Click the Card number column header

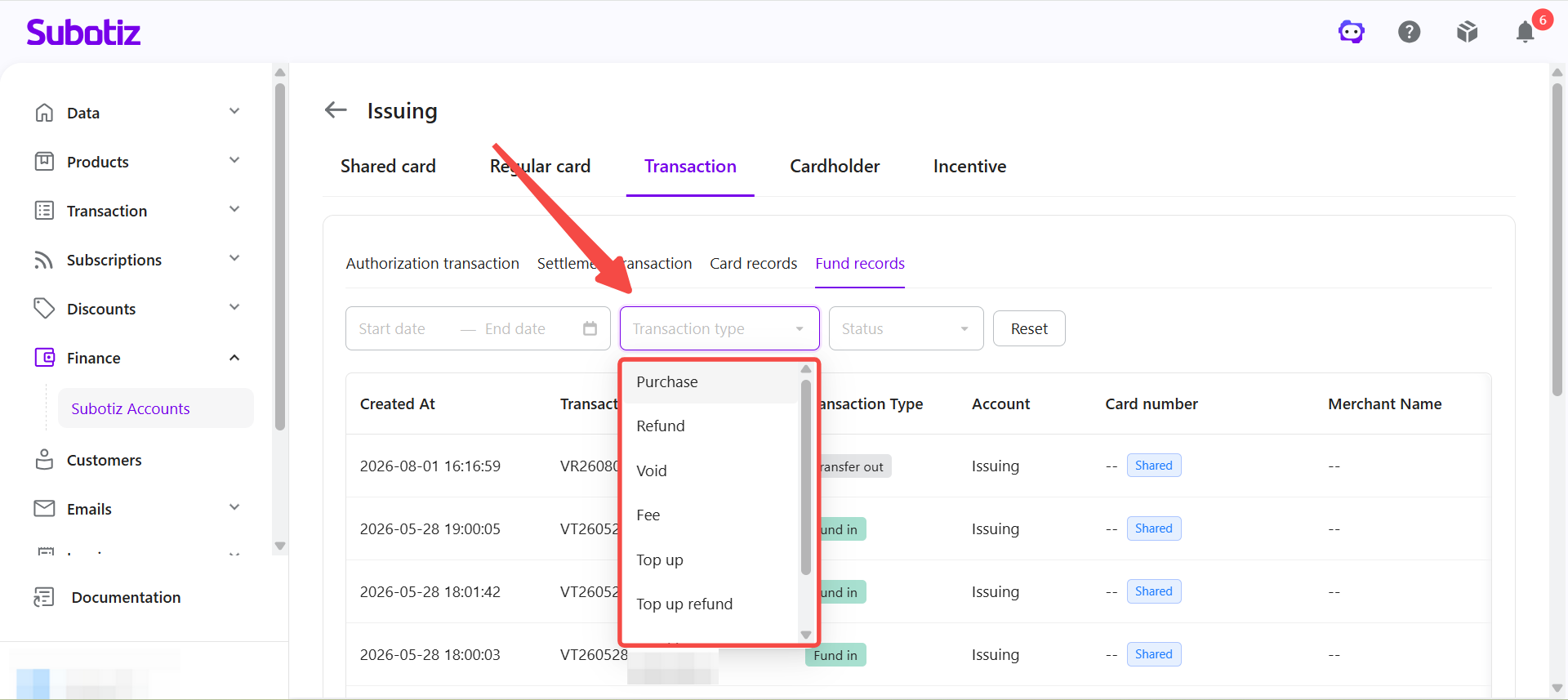[1151, 404]
